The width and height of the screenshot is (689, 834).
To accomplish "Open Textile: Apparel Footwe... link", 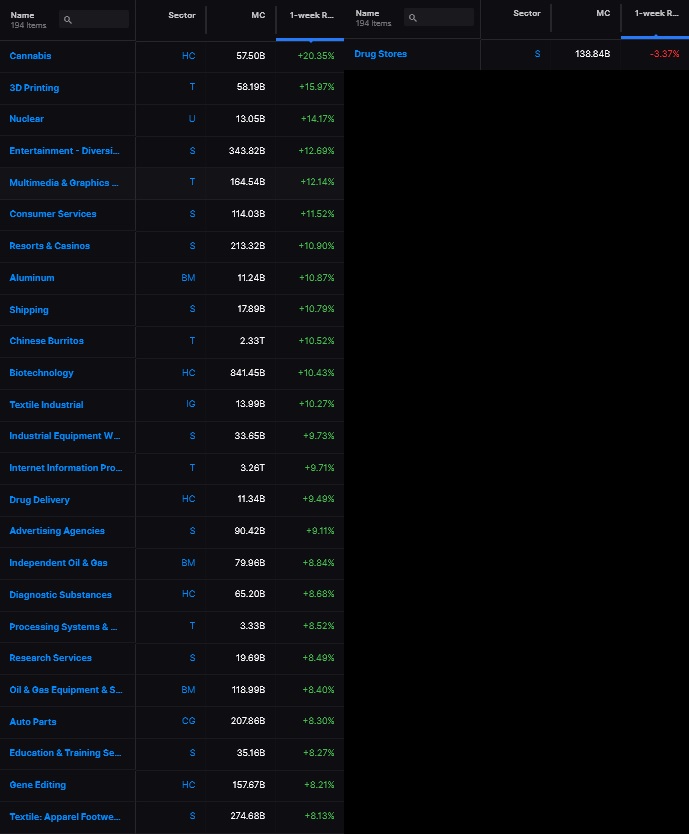I will pyautogui.click(x=65, y=816).
